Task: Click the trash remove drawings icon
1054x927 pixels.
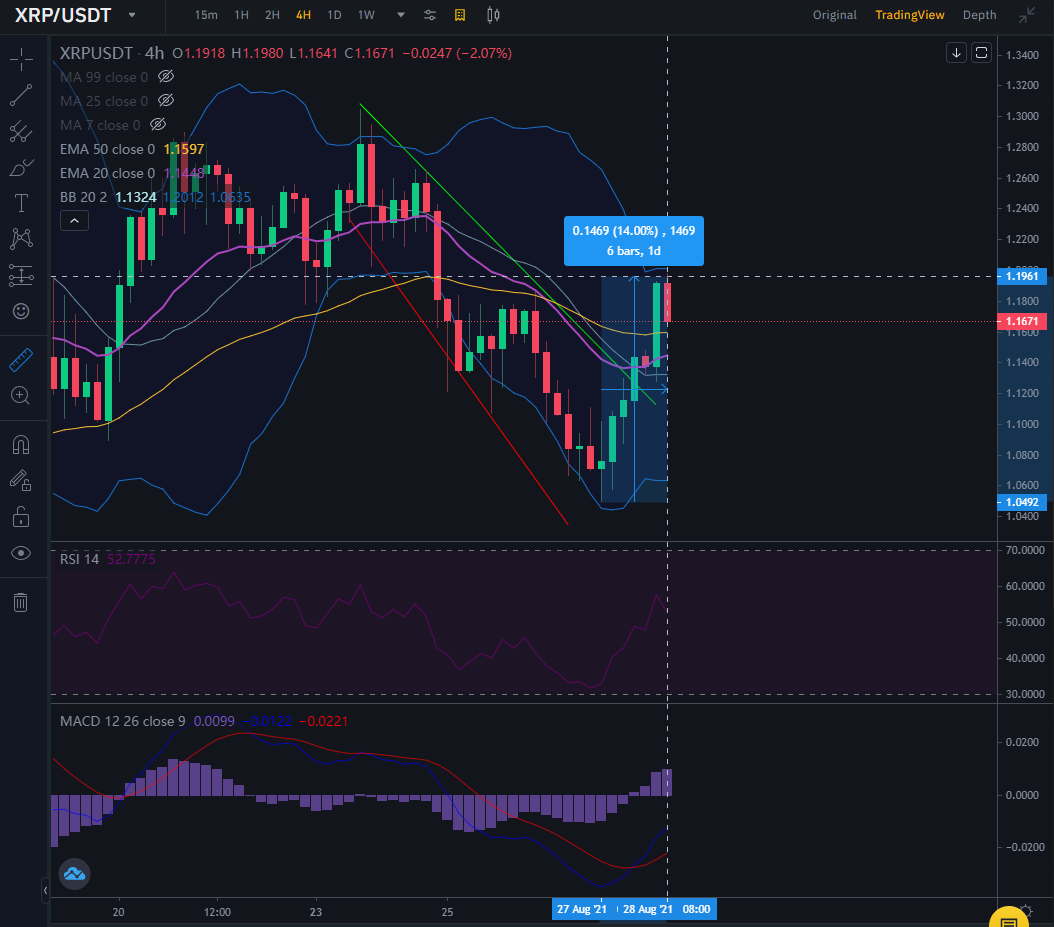Action: 21,602
